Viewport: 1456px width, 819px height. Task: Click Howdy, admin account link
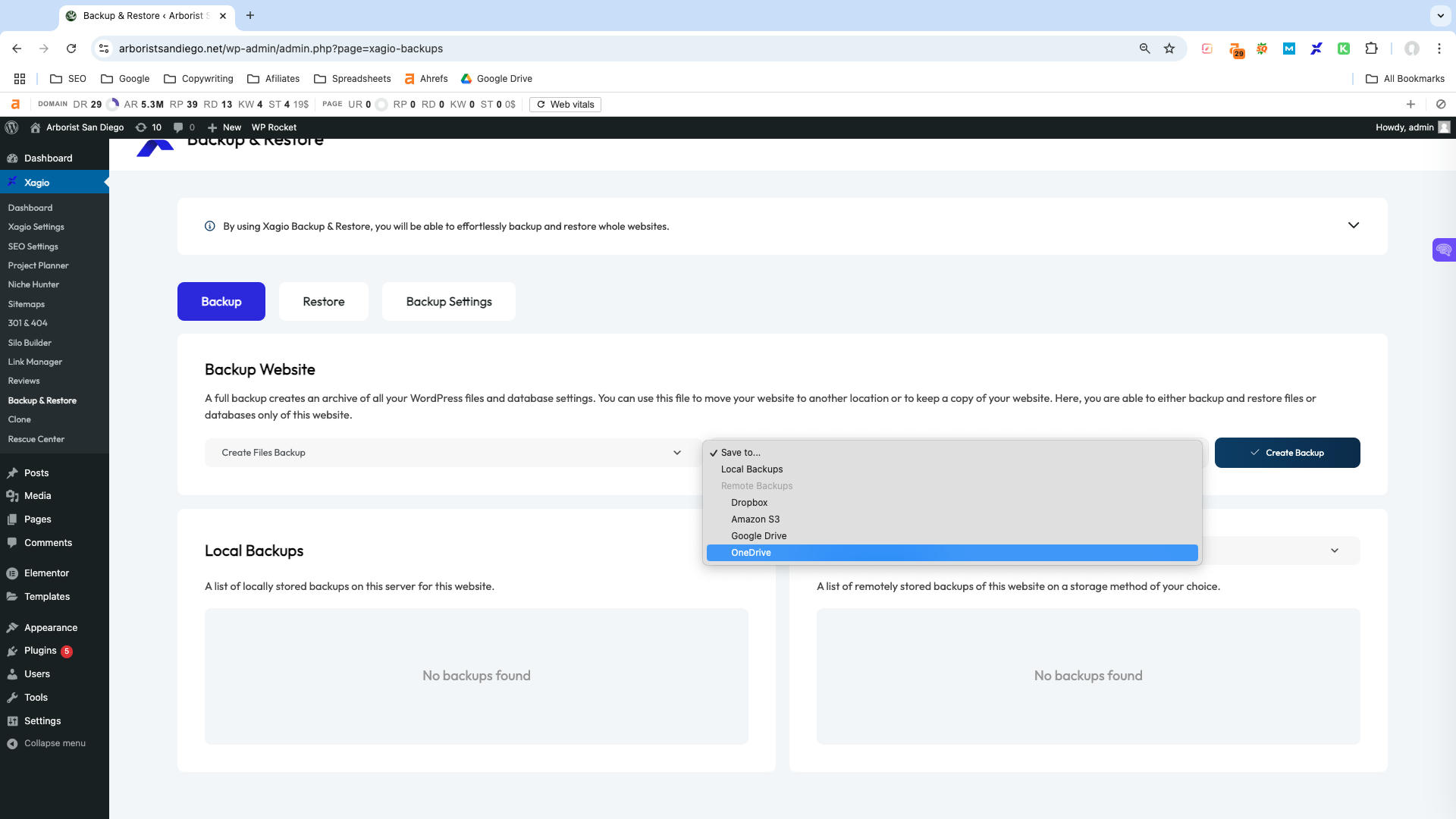coord(1413,127)
